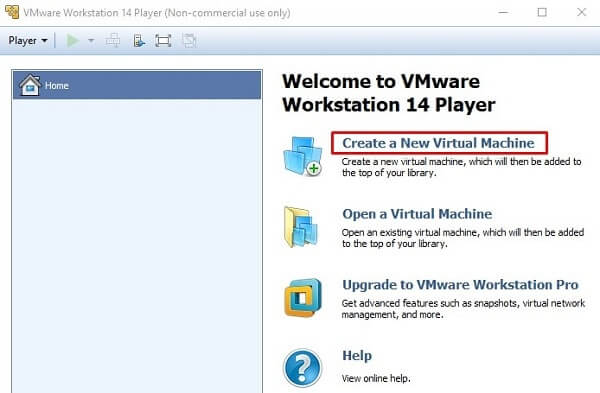Screen dimensions: 600x393
Task: Click the Open a Virtual Machine link
Action: click(x=417, y=214)
